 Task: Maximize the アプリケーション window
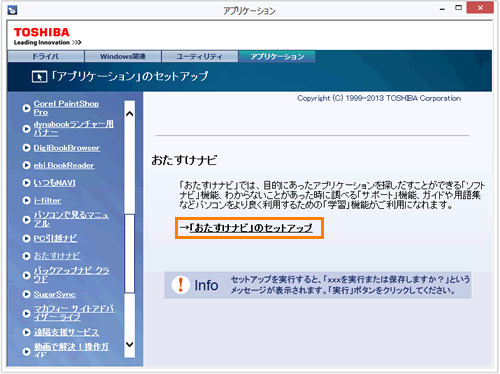click(459, 8)
